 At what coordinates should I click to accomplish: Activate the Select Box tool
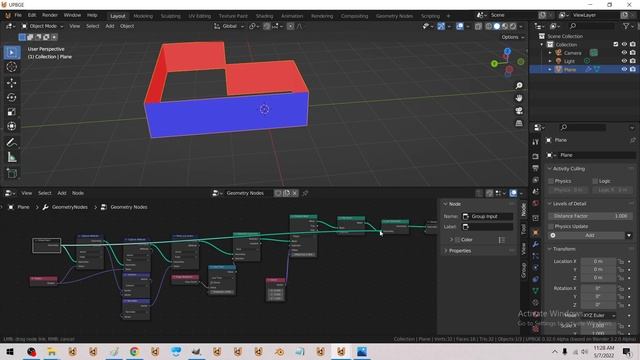coord(11,53)
